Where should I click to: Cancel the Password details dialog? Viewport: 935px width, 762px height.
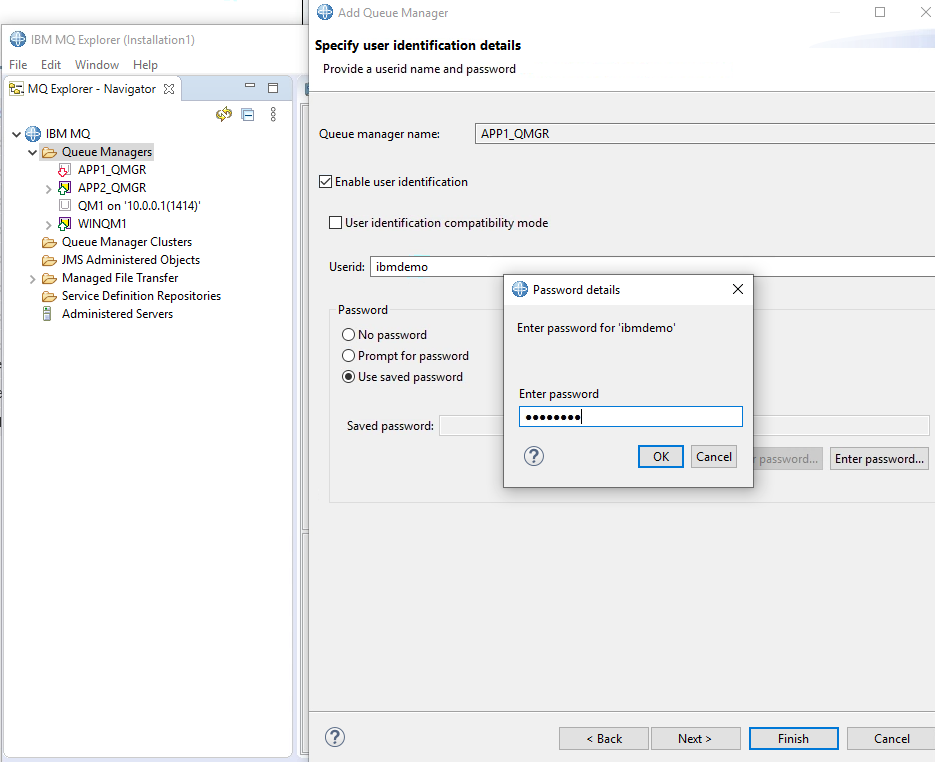coord(714,457)
